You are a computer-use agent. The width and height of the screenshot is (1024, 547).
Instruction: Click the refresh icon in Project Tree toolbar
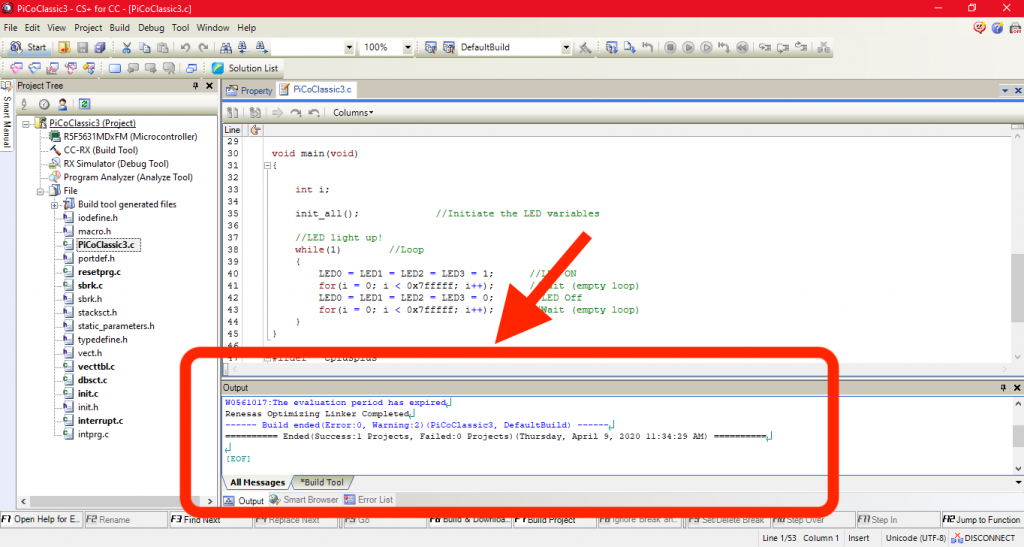pos(84,104)
